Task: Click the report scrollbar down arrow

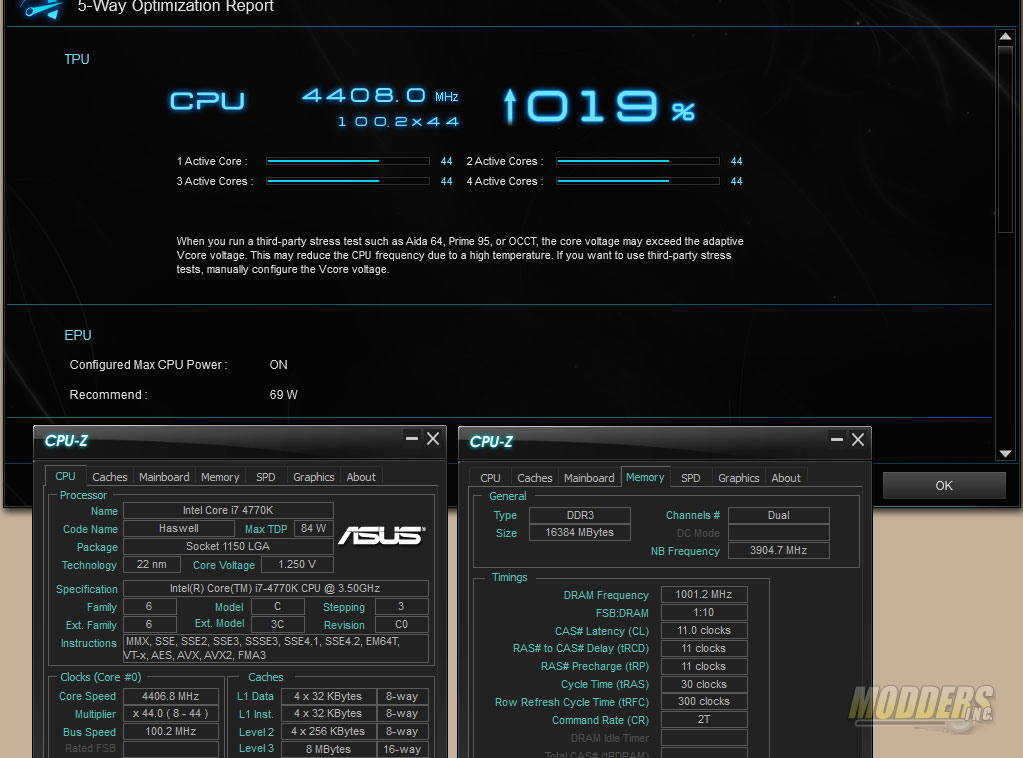Action: (x=1005, y=453)
